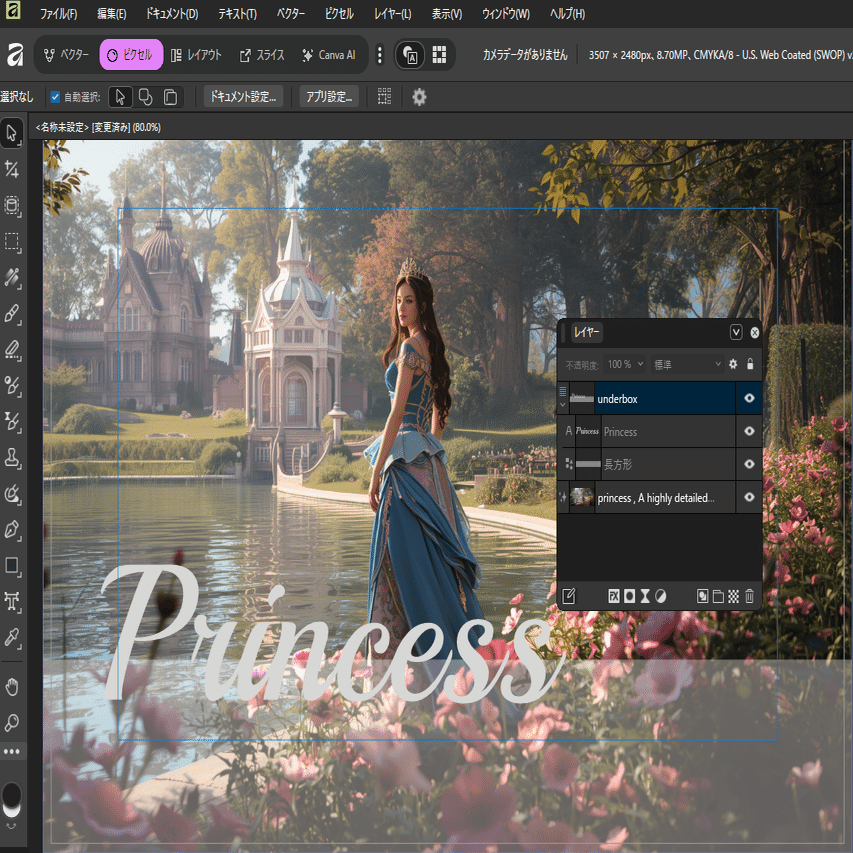Open context toolbar settings gear
The width and height of the screenshot is (853, 853).
(419, 97)
